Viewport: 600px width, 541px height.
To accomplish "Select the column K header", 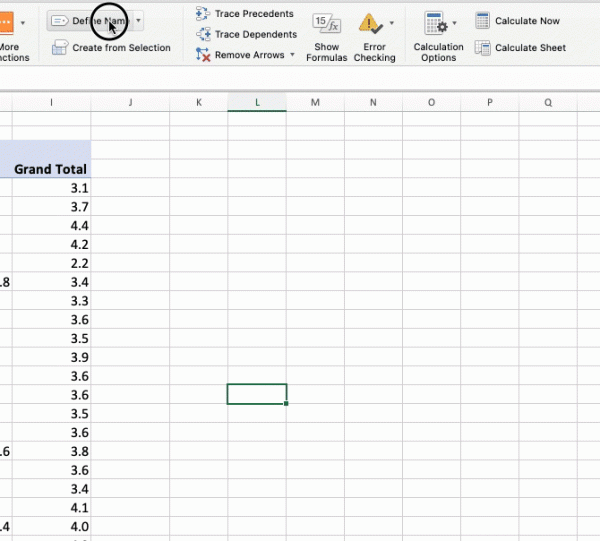I will [199, 102].
